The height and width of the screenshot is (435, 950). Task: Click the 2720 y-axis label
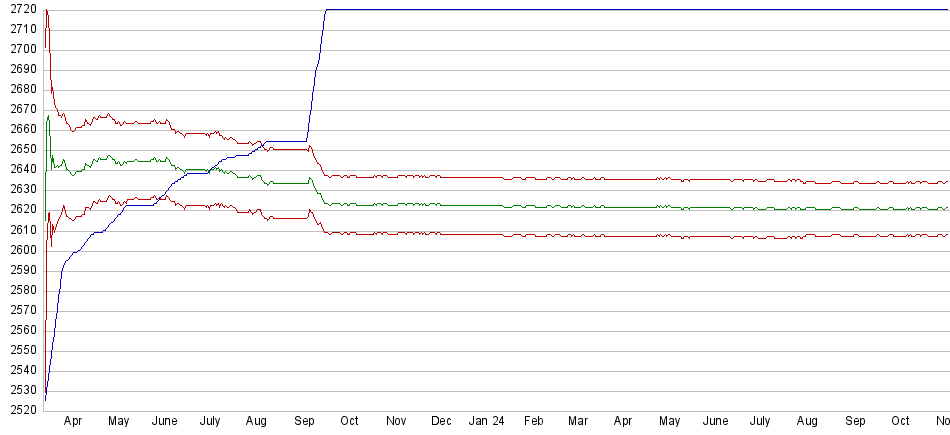24,9
